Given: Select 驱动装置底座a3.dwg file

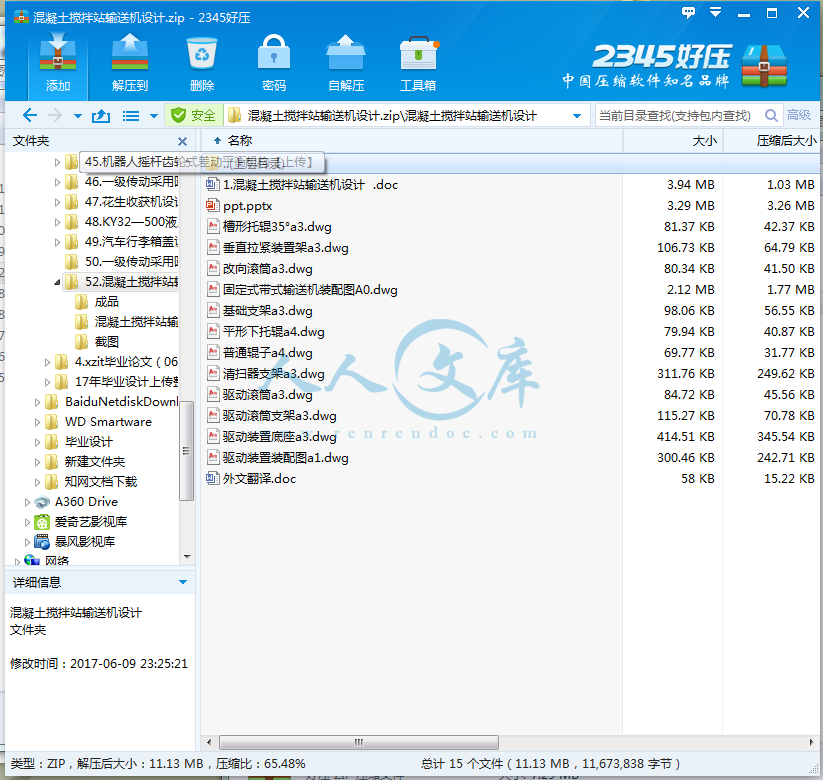Looking at the screenshot, I should point(279,437).
